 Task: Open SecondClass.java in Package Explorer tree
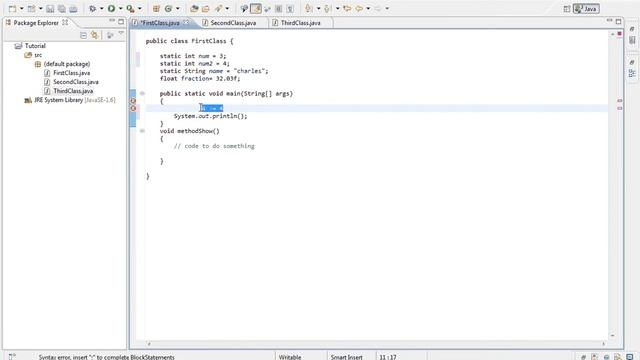[x=76, y=82]
